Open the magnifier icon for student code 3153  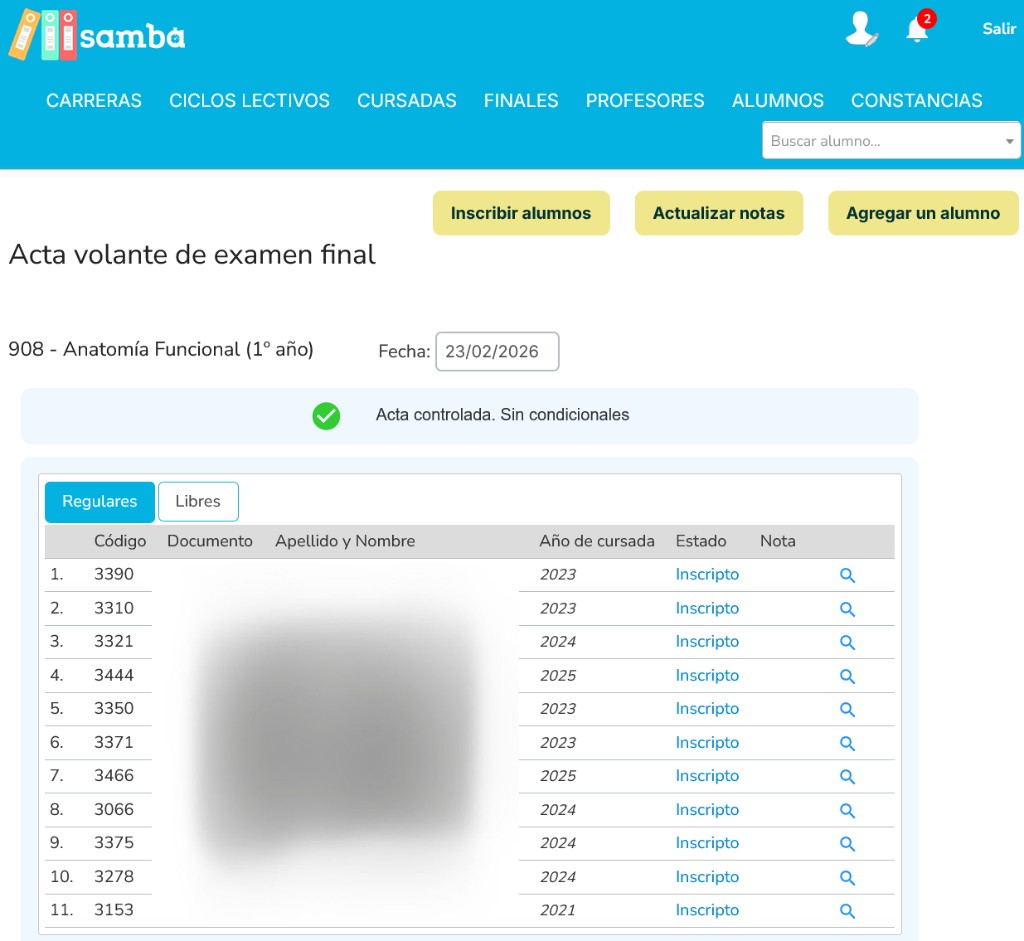point(847,910)
